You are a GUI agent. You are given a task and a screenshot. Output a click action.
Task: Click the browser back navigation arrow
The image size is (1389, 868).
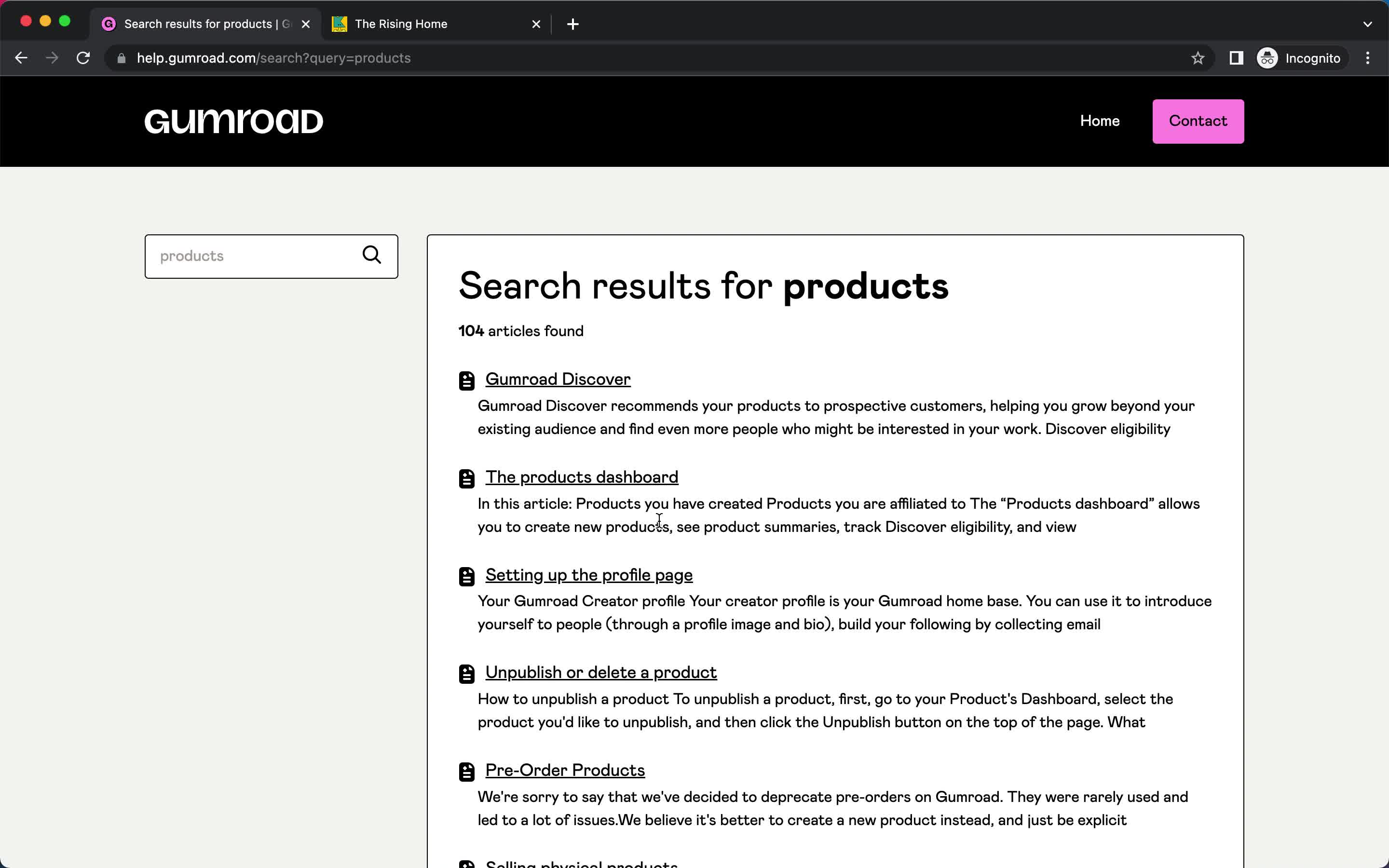point(23,57)
